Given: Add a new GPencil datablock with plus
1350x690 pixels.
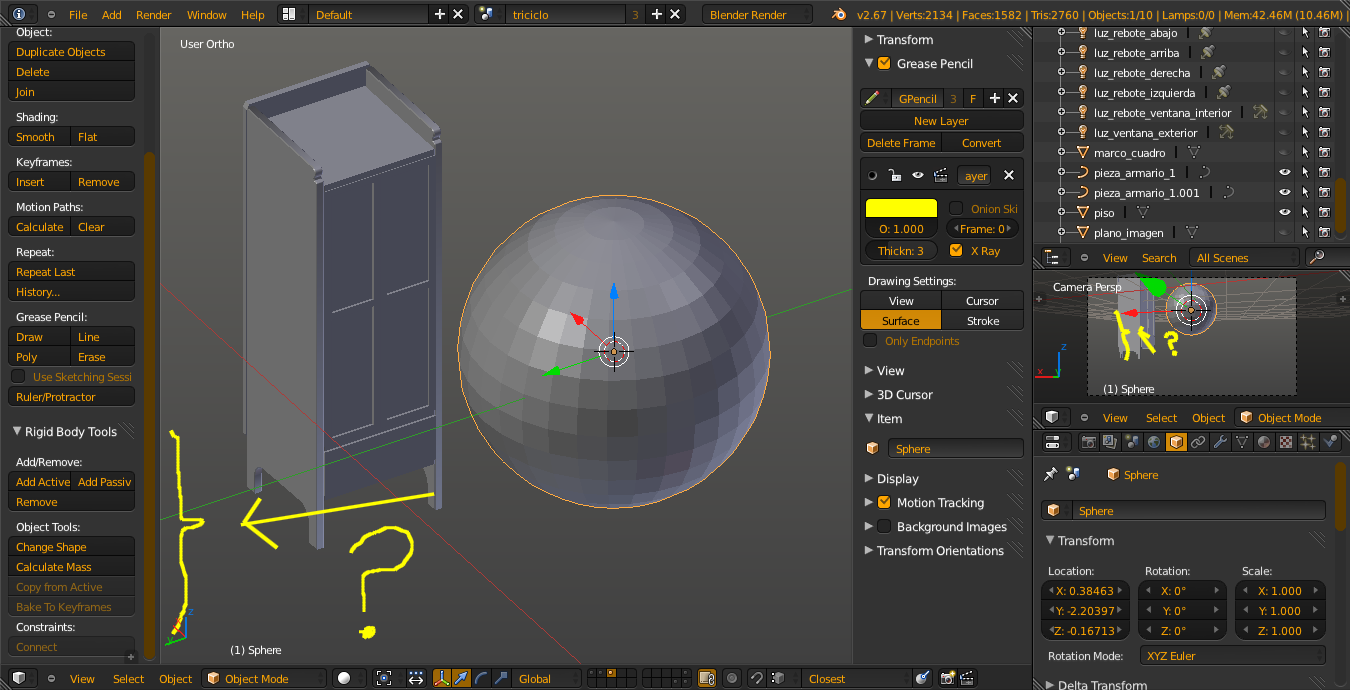Looking at the screenshot, I should click(x=994, y=98).
